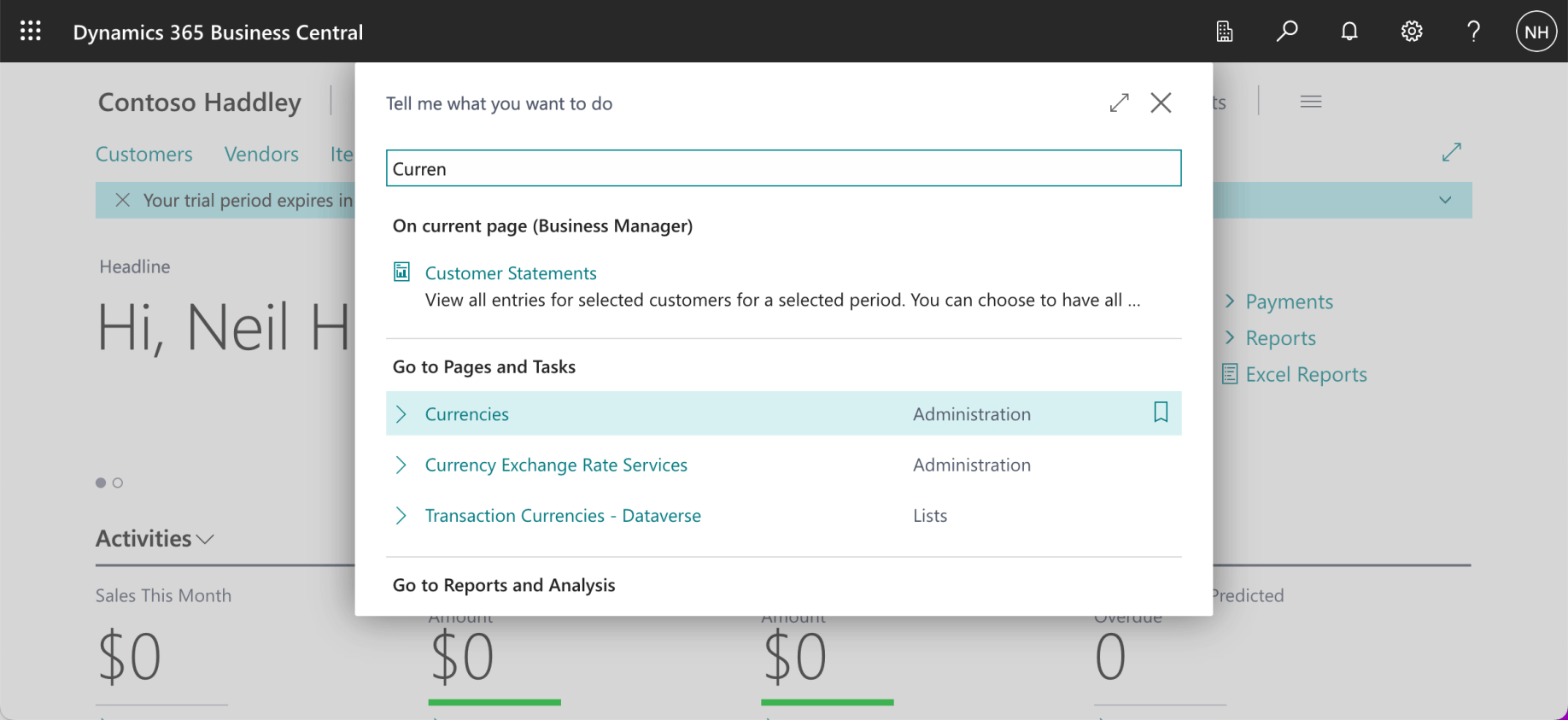The image size is (1568, 720).
Task: Click Dynamics 365 Business Central title
Action: click(218, 32)
